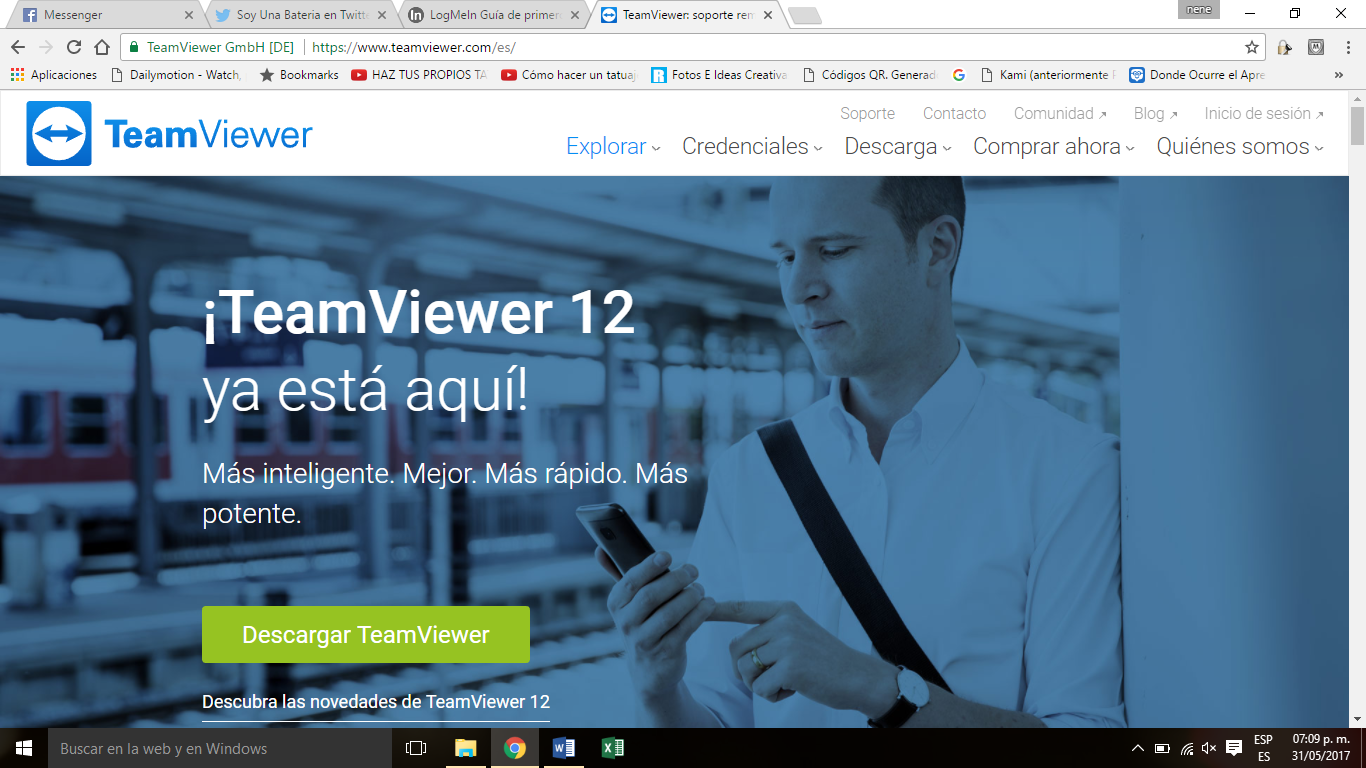Click inside the address bar

[x=600, y=46]
